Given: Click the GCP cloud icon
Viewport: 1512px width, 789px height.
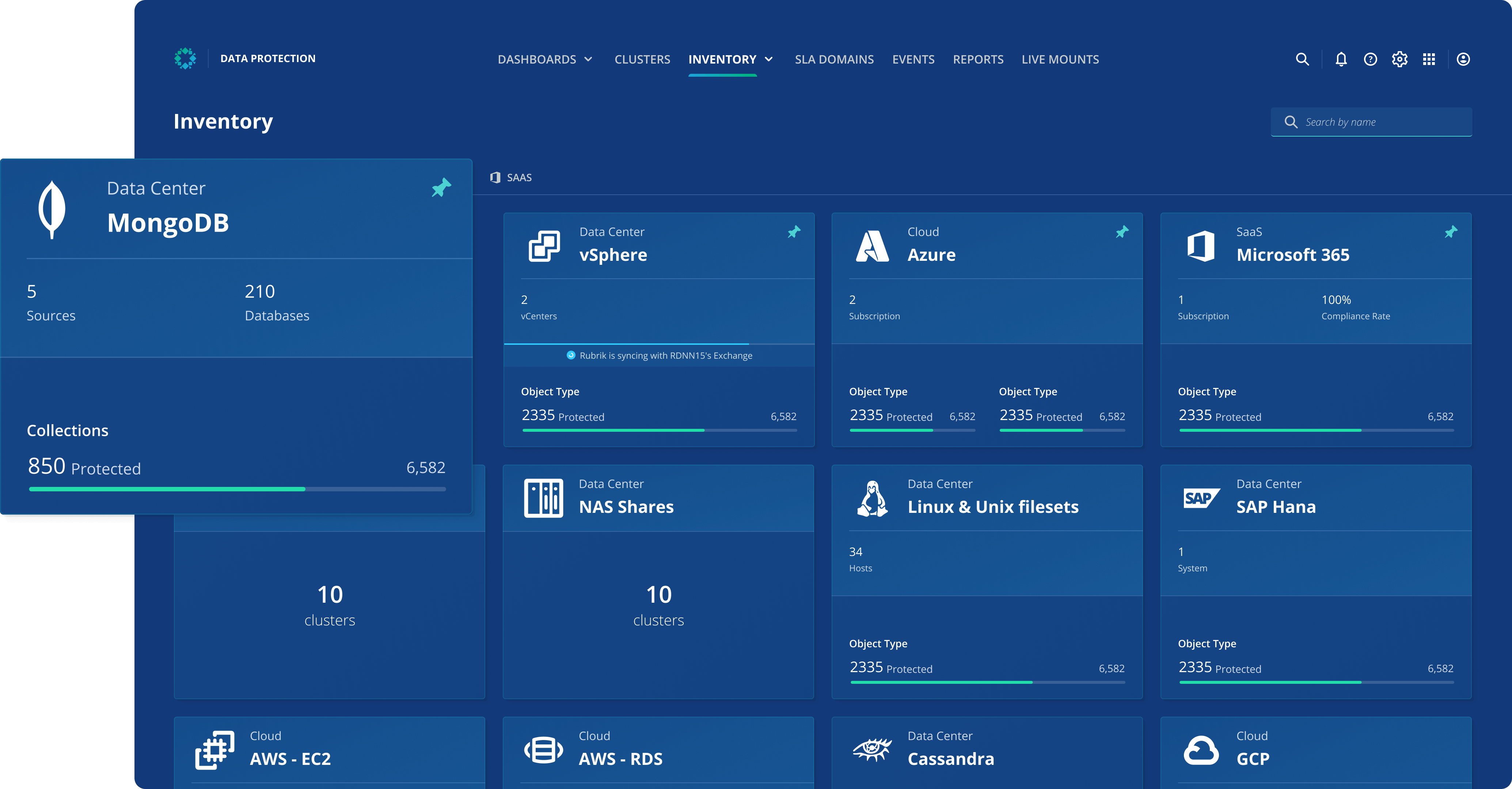Looking at the screenshot, I should (1201, 750).
